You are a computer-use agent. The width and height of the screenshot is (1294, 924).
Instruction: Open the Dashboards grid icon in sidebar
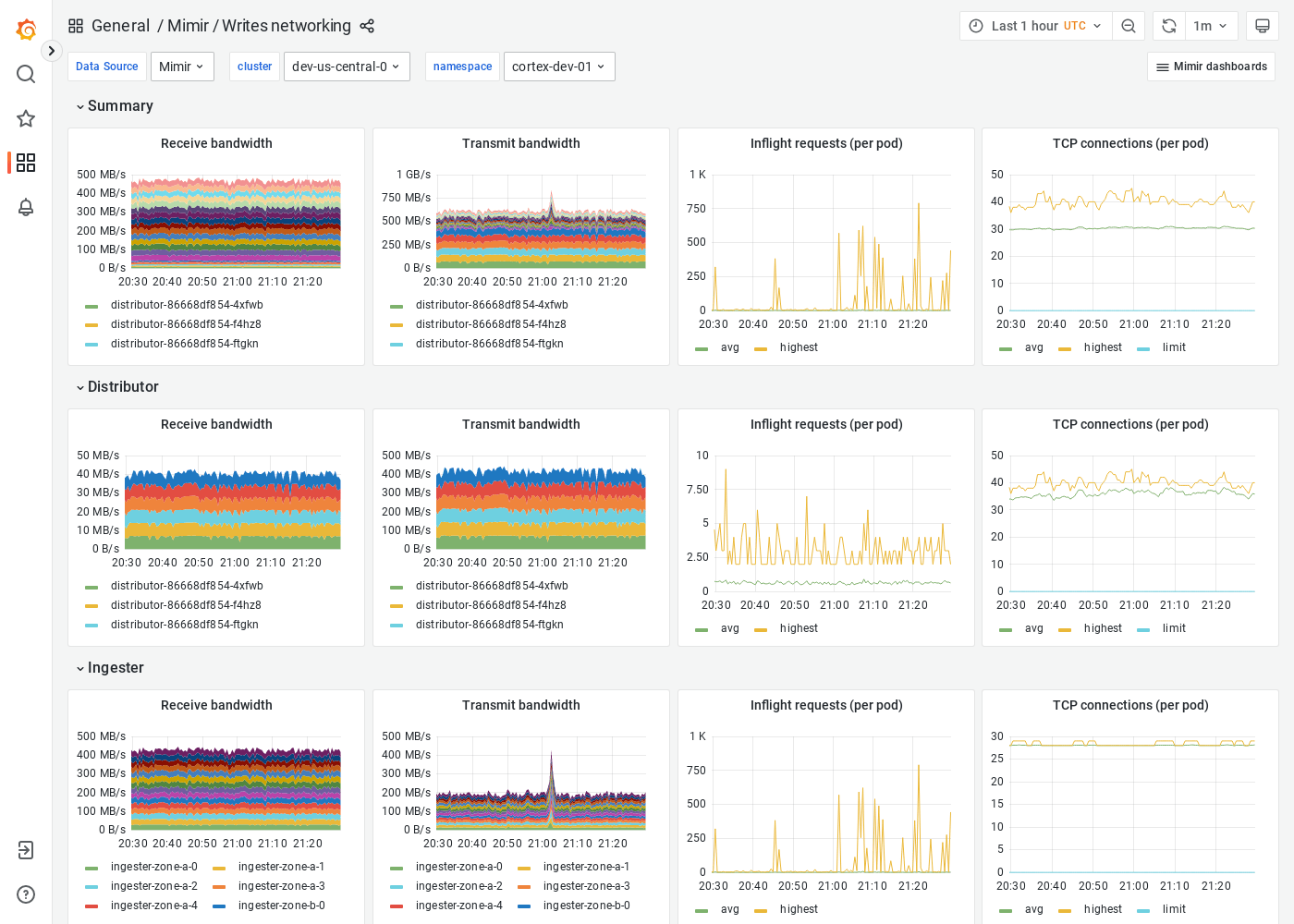point(26,163)
